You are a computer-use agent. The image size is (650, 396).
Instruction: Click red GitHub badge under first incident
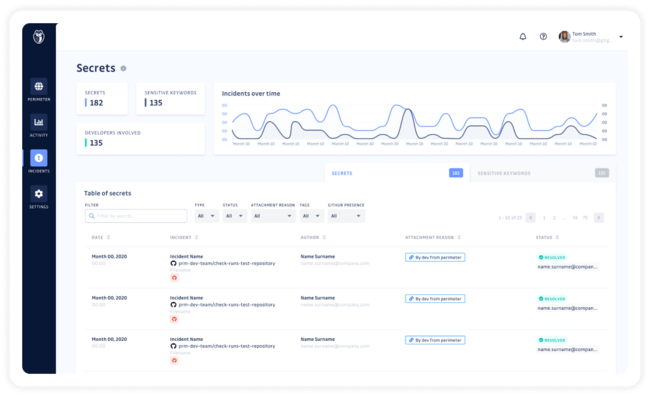pyautogui.click(x=174, y=278)
